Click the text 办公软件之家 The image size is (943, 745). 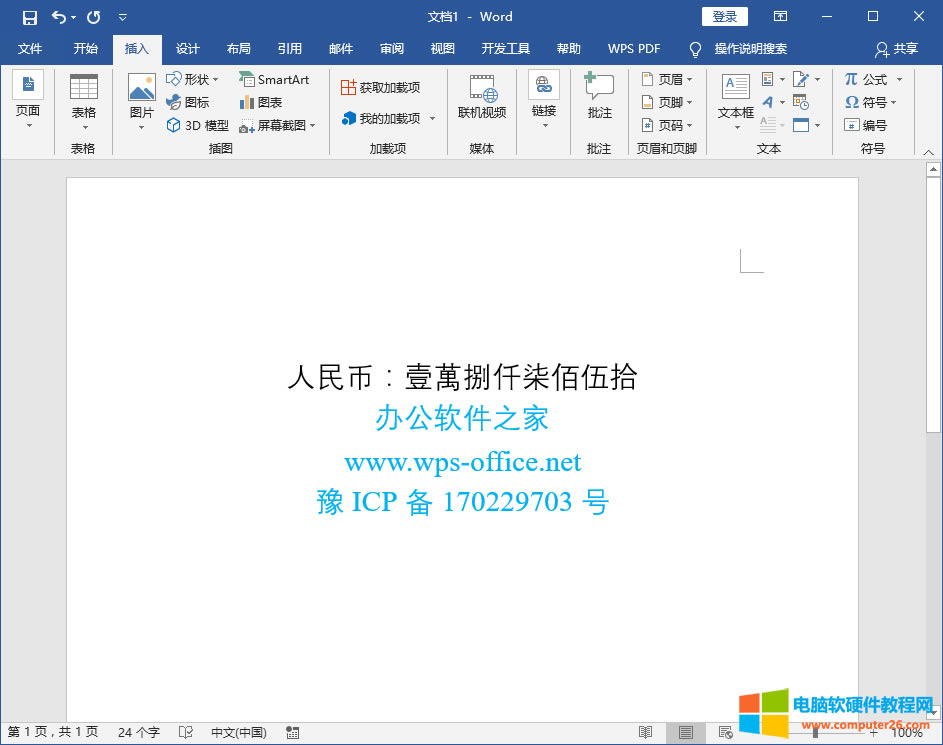[x=462, y=418]
